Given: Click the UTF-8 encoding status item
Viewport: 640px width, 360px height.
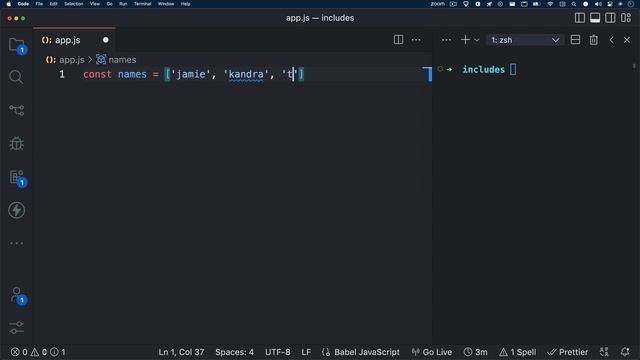Looking at the screenshot, I should point(278,352).
